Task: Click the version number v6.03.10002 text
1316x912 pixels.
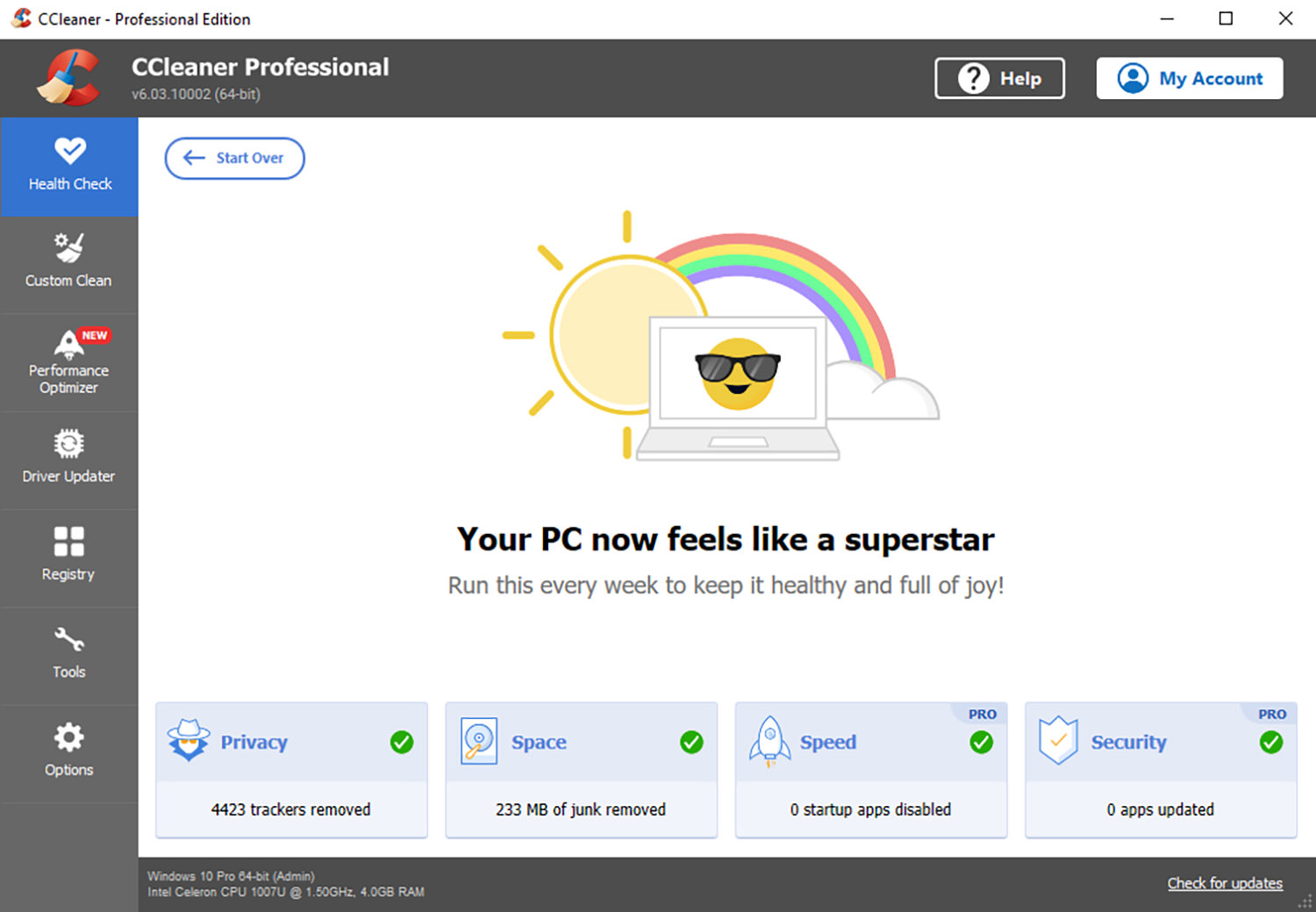Action: click(196, 94)
